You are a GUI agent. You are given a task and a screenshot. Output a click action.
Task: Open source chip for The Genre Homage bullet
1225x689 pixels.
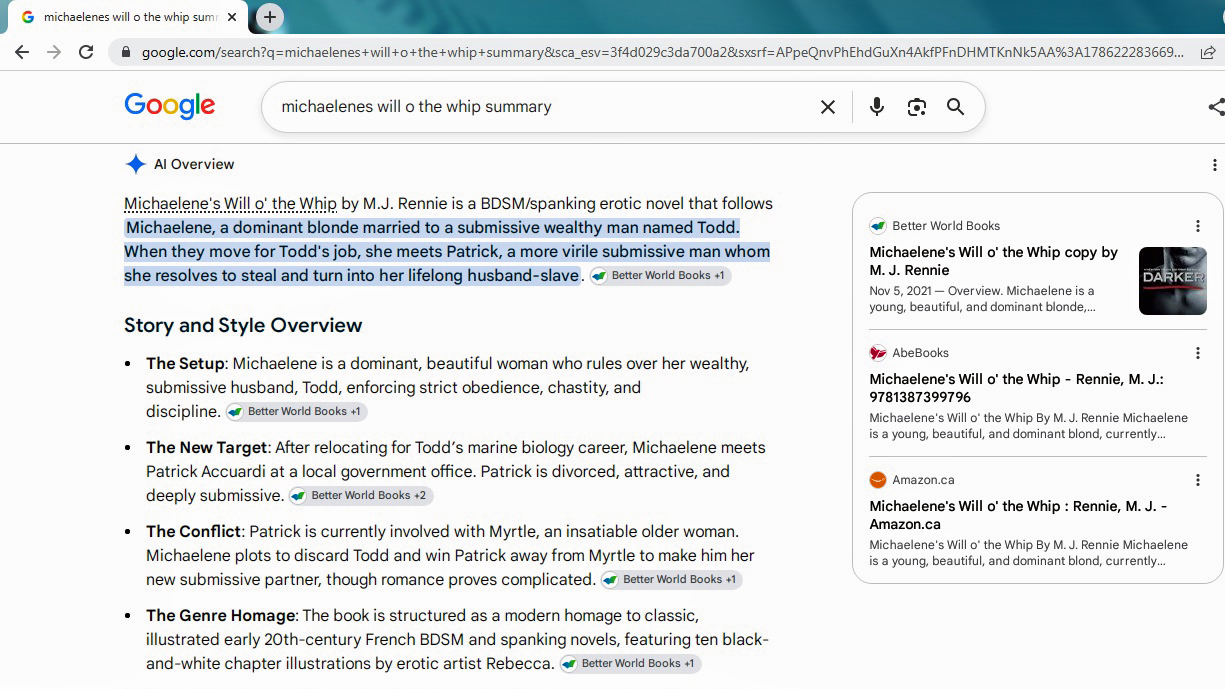click(x=630, y=664)
